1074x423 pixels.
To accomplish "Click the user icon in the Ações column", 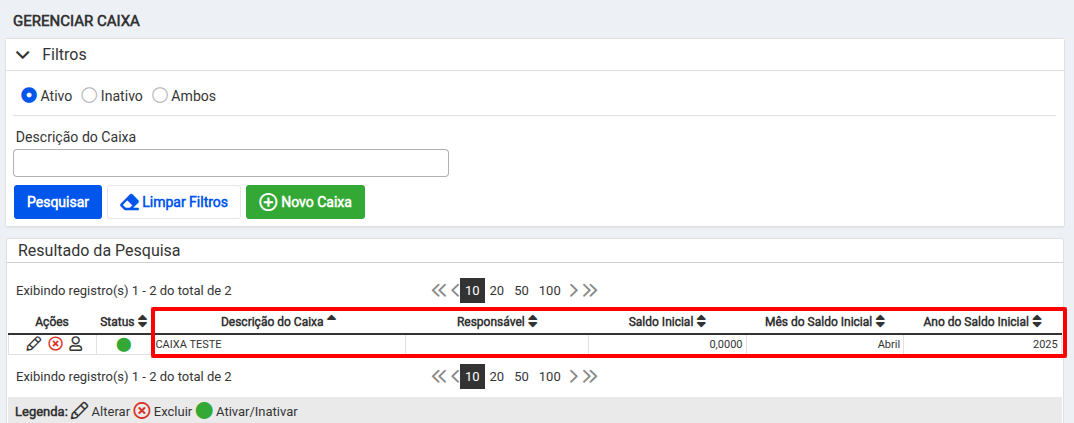I will click(76, 344).
